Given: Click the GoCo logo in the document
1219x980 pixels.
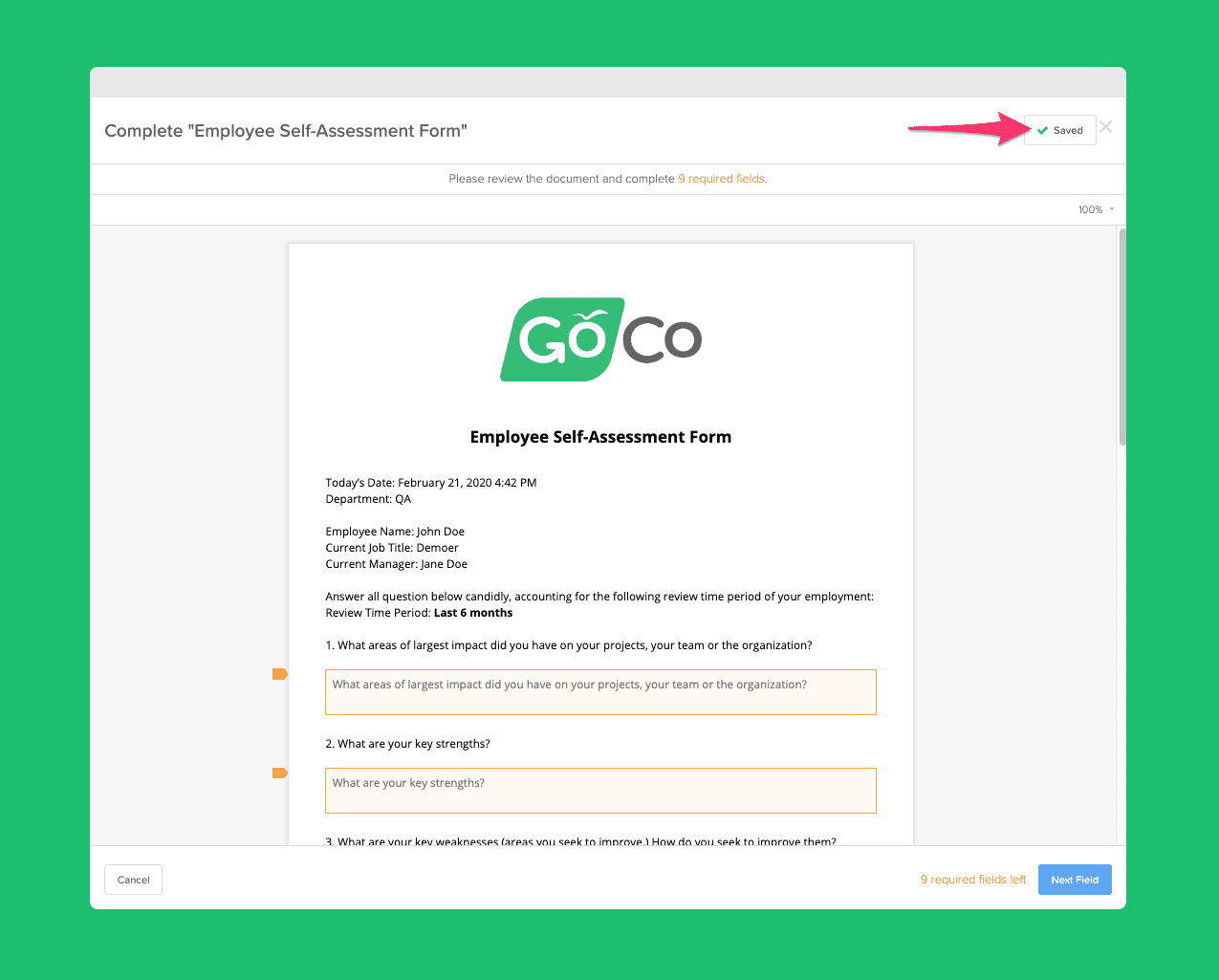Looking at the screenshot, I should point(600,339).
